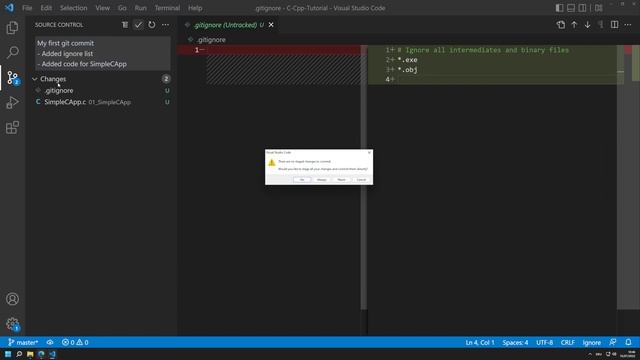
Task: Open the Explorer view in activity bar
Action: tap(12, 28)
